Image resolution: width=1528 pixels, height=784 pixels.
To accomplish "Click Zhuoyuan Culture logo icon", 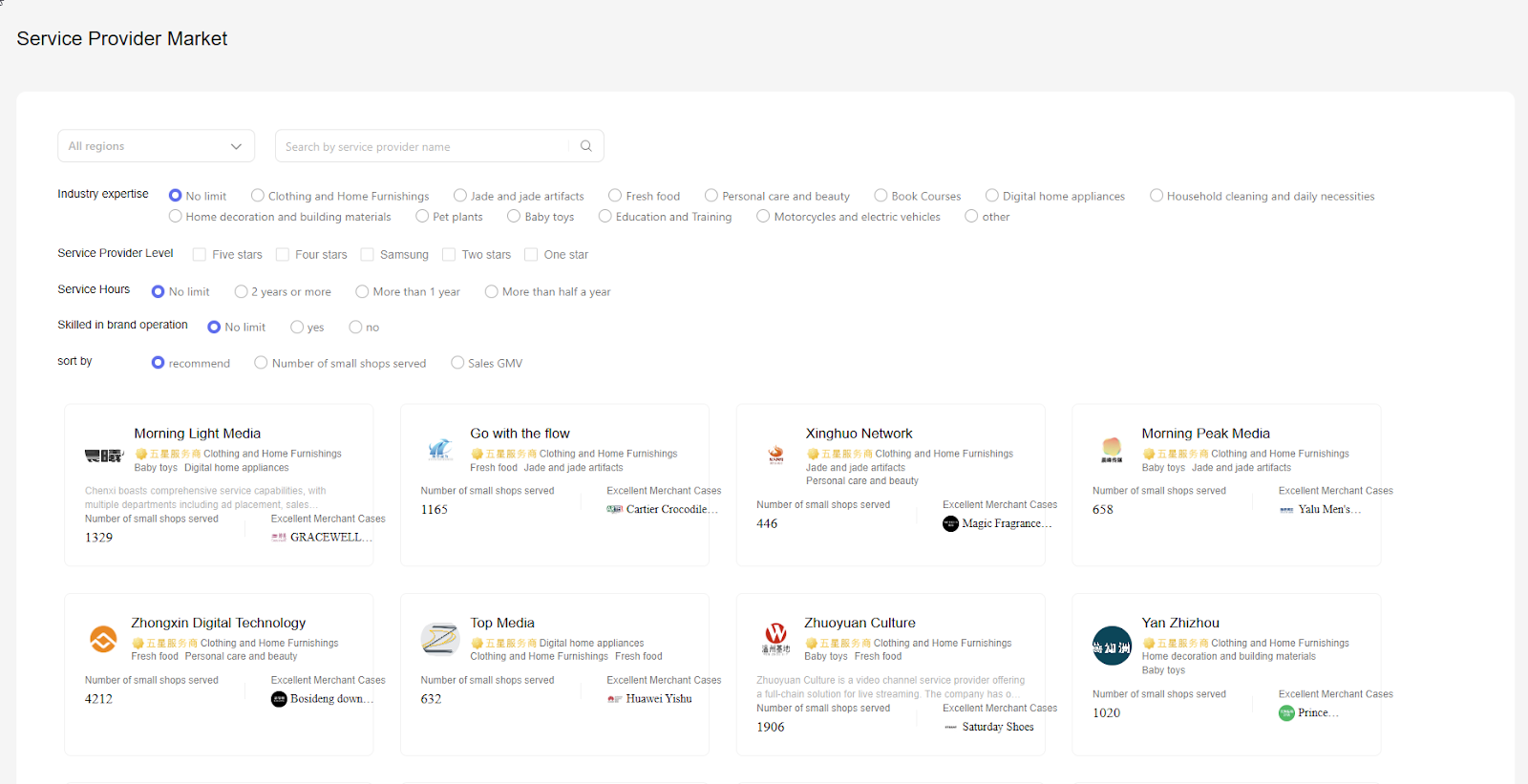I will click(775, 637).
